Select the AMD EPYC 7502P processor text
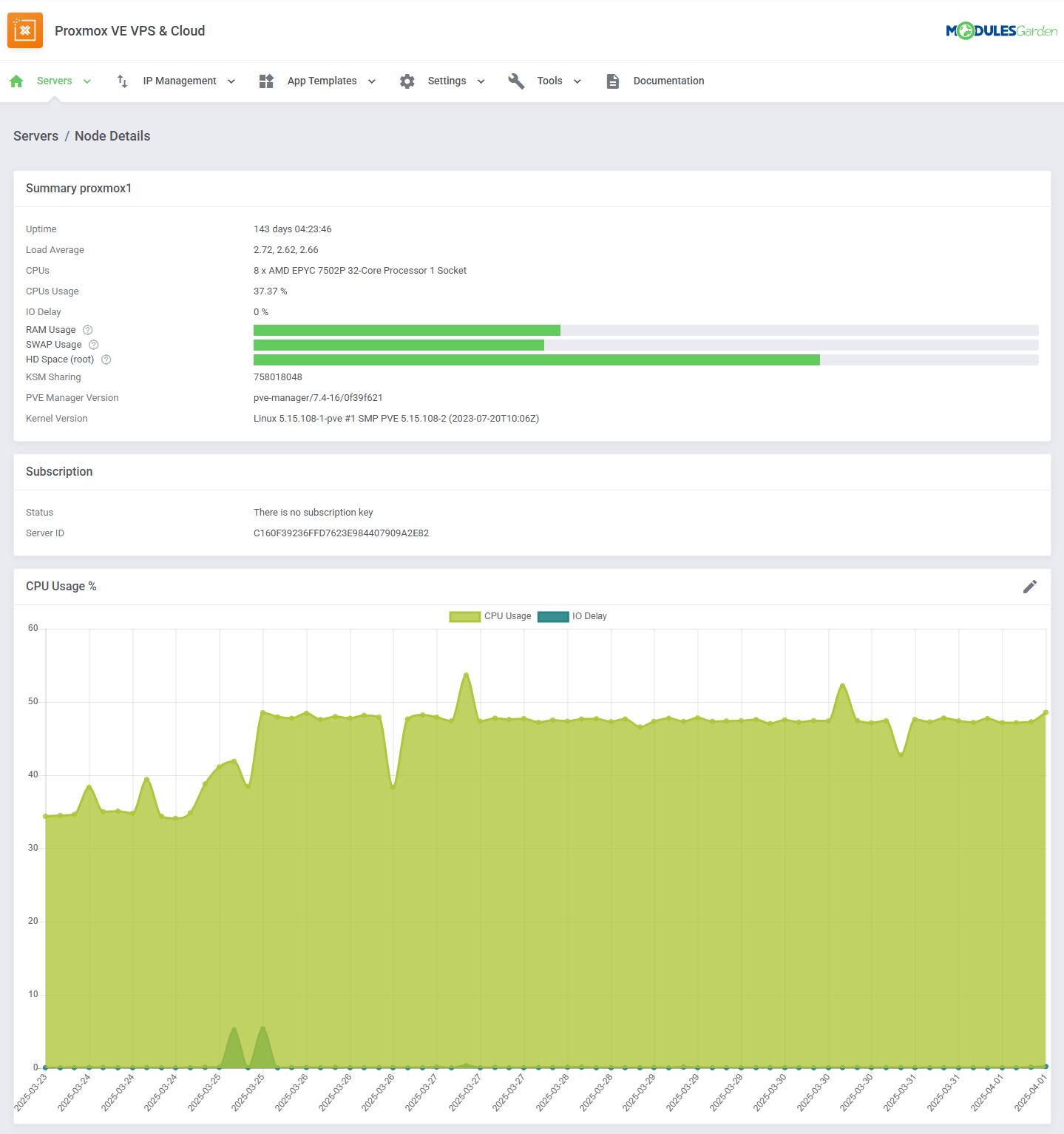 [360, 271]
